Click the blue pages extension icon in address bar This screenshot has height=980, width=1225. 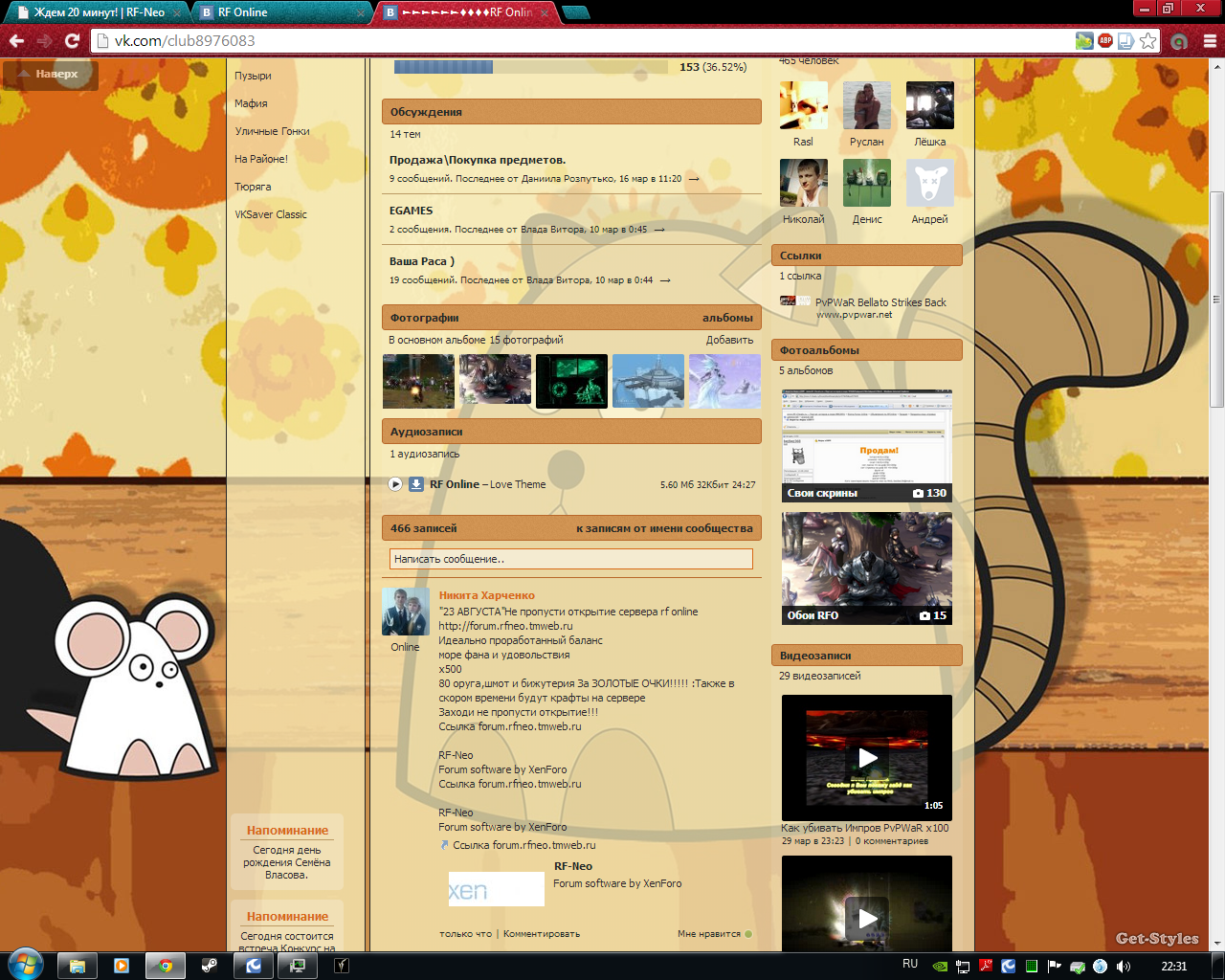tap(1126, 40)
